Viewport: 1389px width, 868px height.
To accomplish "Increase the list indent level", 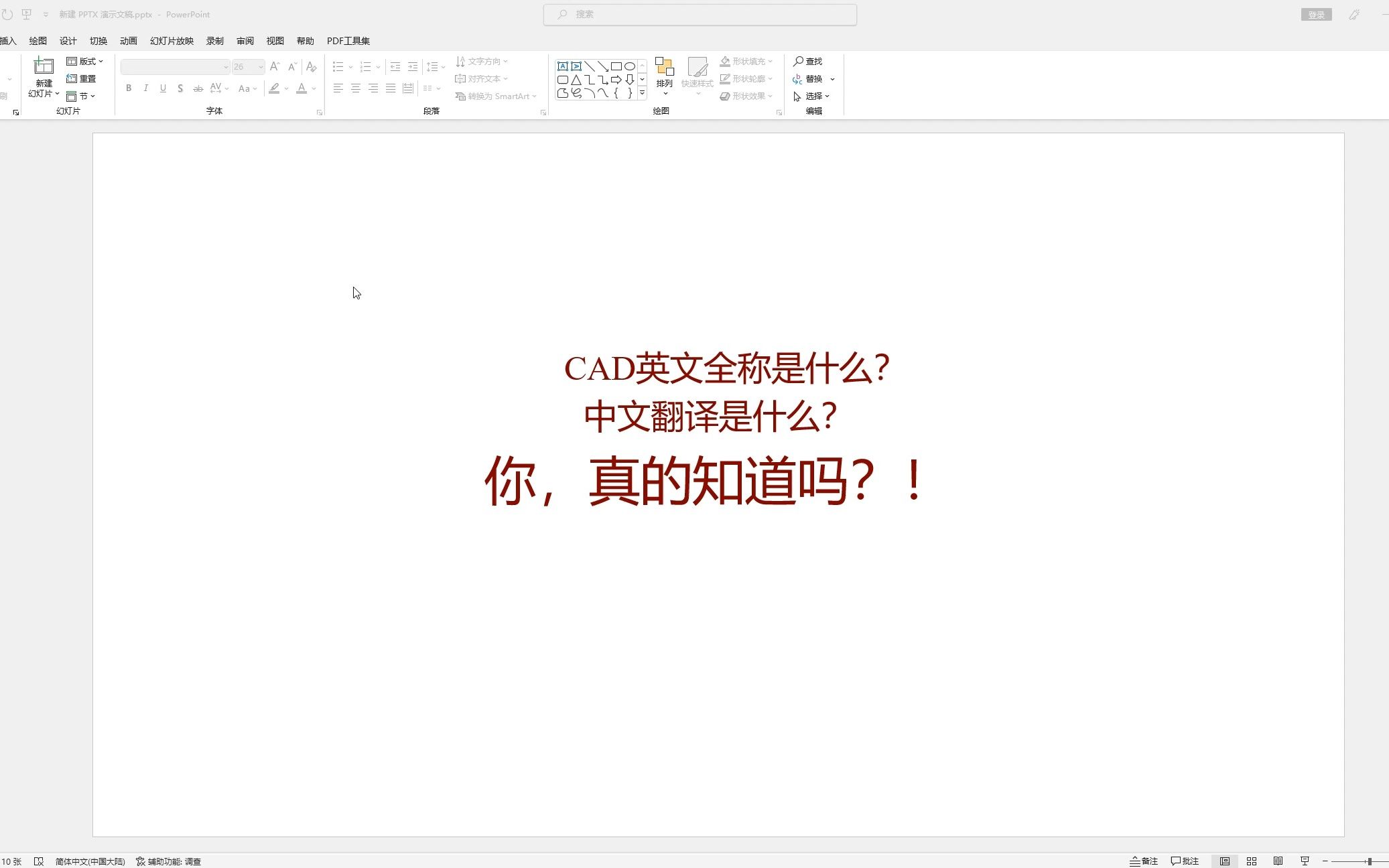I will click(413, 66).
